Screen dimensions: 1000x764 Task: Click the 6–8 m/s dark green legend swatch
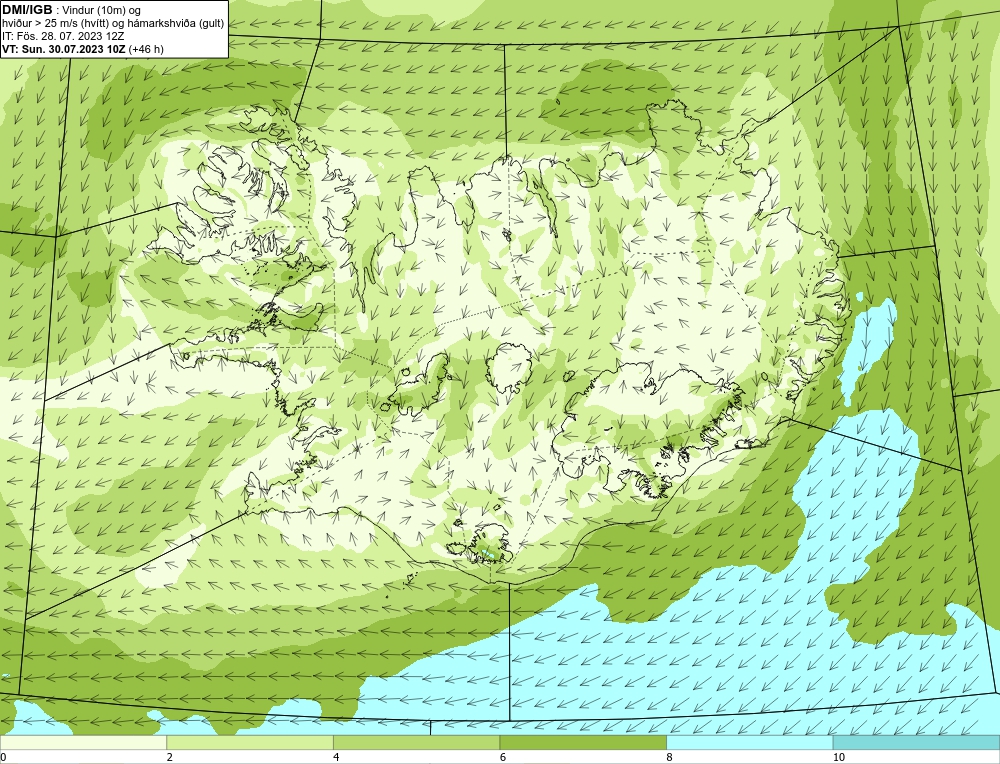583,743
